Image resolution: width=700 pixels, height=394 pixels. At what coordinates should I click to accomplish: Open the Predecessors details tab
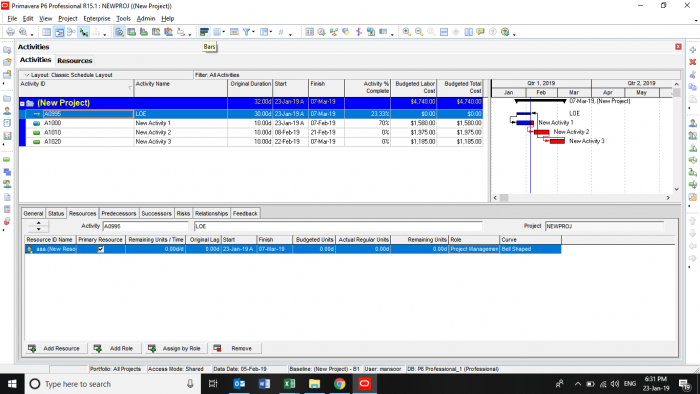pos(118,213)
